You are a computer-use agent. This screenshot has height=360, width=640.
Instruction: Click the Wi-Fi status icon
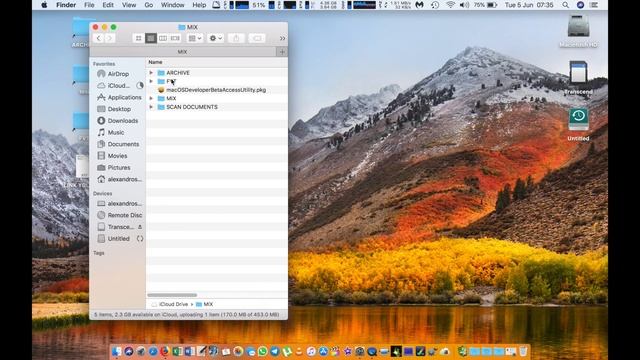click(x=450, y=5)
